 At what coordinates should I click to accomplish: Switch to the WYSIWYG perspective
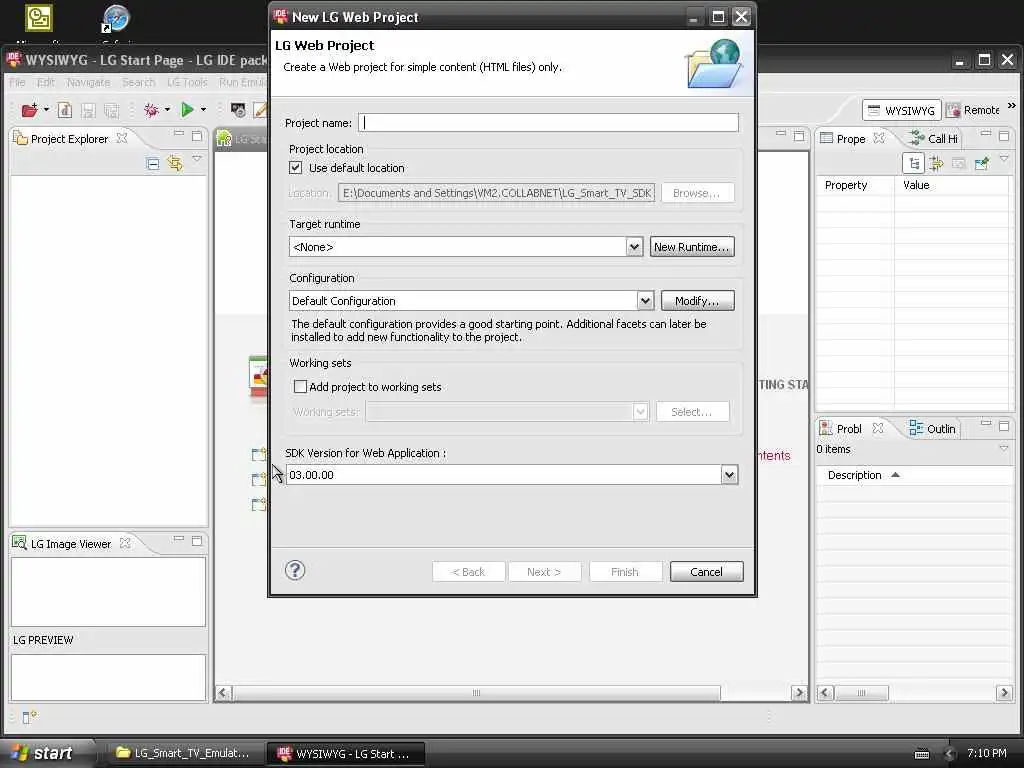901,110
